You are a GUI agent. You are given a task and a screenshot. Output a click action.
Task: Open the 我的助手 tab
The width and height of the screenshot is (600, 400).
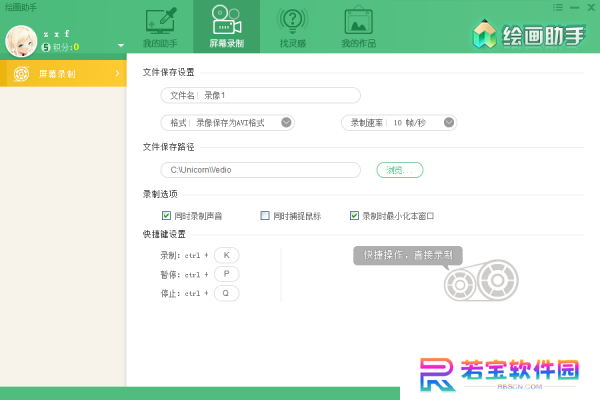click(x=160, y=27)
